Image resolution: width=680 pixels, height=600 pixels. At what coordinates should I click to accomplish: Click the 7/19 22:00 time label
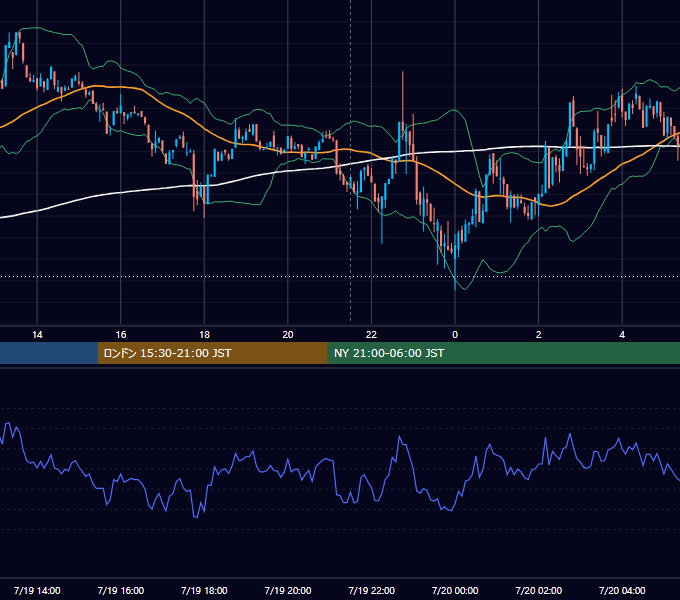(372, 590)
